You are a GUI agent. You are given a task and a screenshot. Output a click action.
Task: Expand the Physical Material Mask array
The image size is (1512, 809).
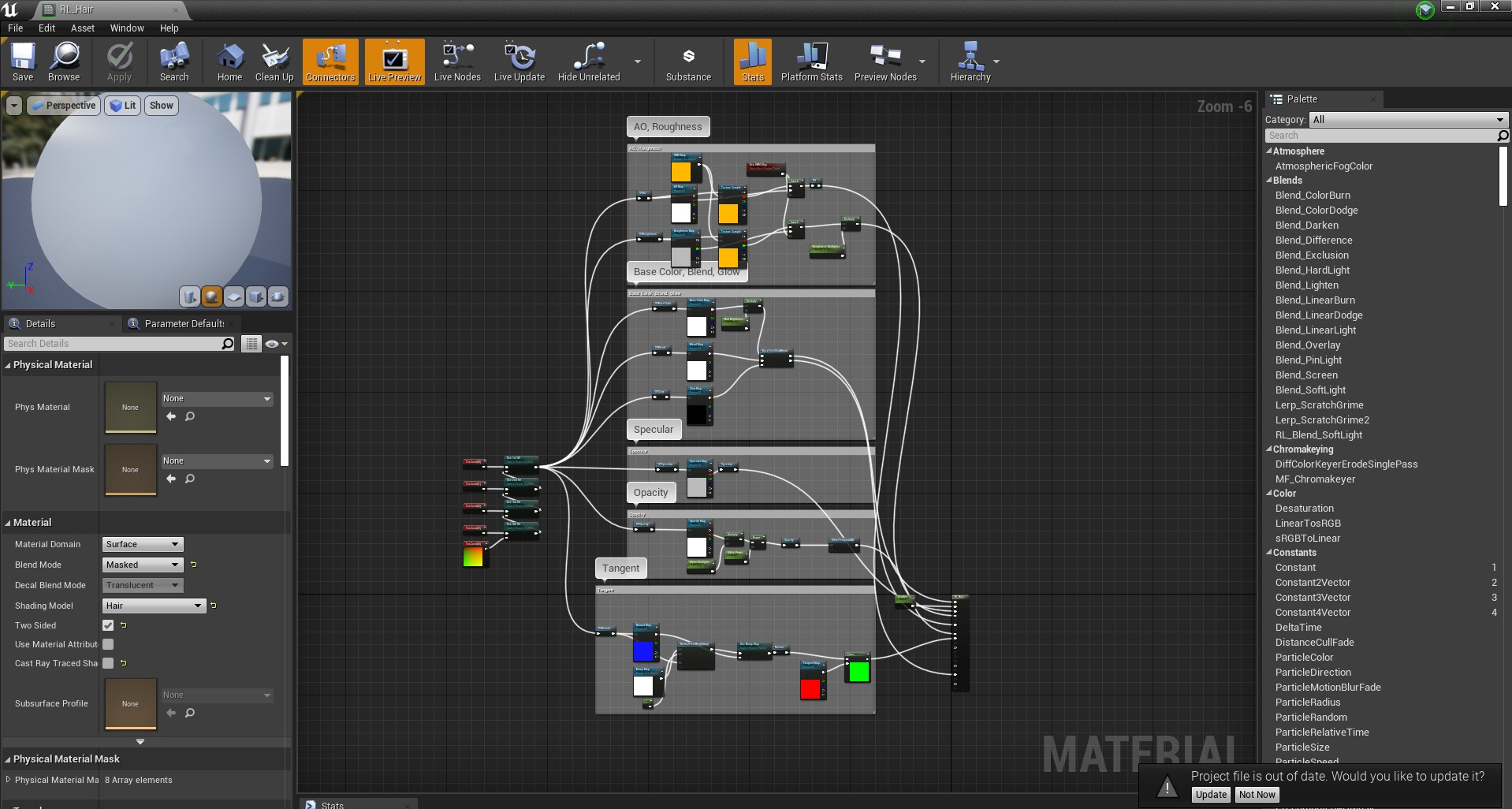(x=8, y=780)
